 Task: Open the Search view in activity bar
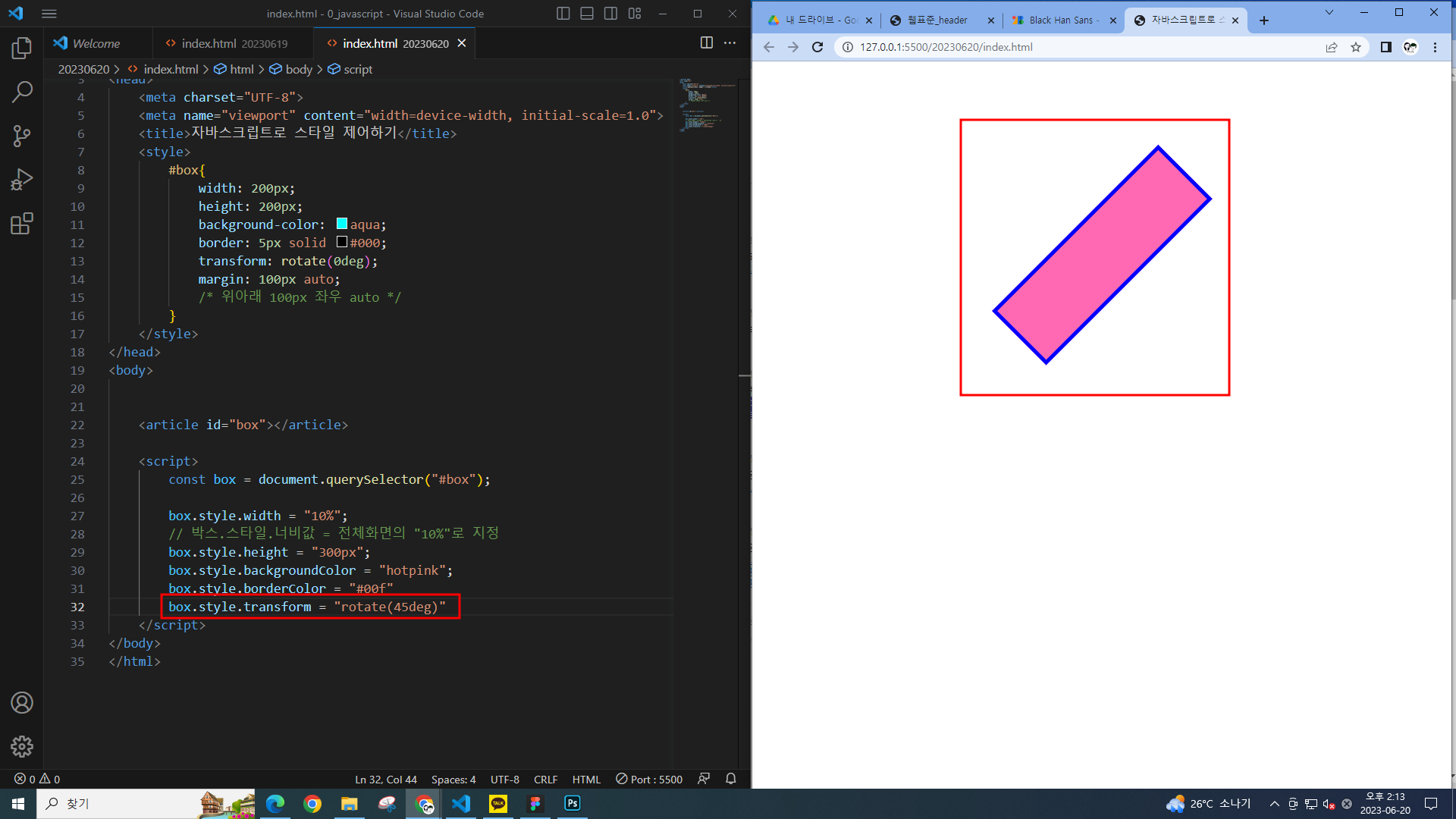point(22,93)
